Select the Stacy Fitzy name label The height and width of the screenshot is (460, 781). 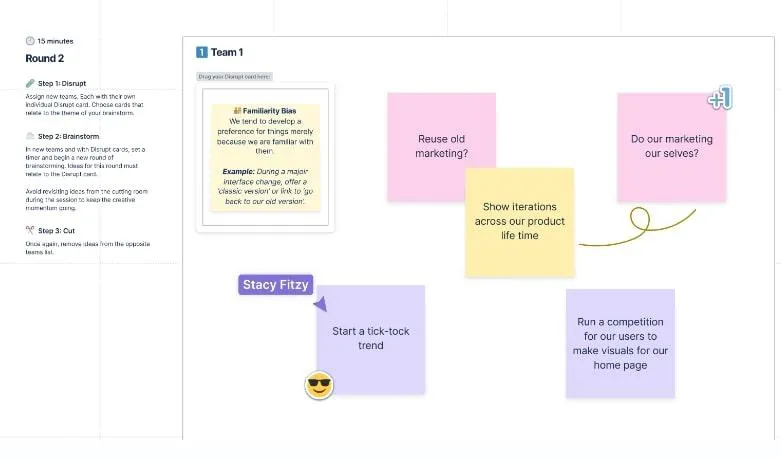coord(275,285)
